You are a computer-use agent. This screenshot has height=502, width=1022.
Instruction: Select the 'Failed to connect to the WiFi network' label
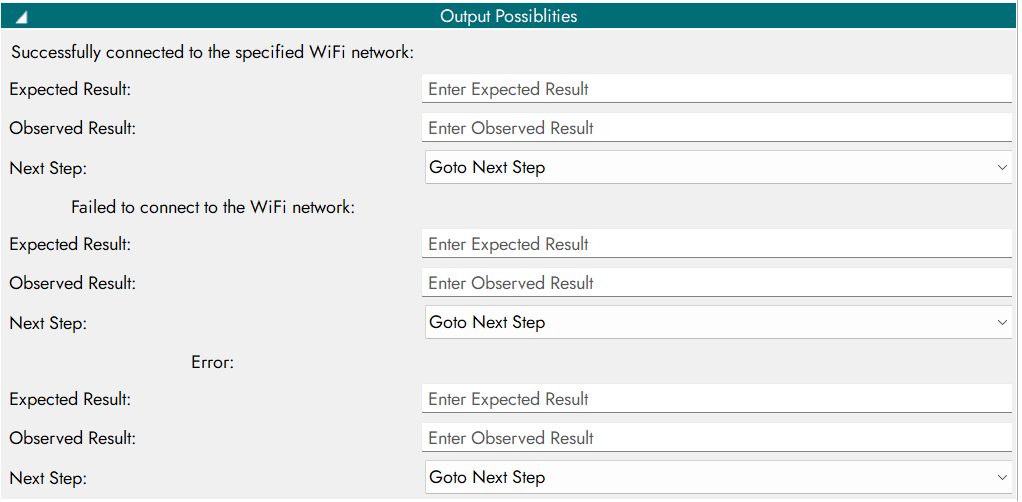(213, 207)
